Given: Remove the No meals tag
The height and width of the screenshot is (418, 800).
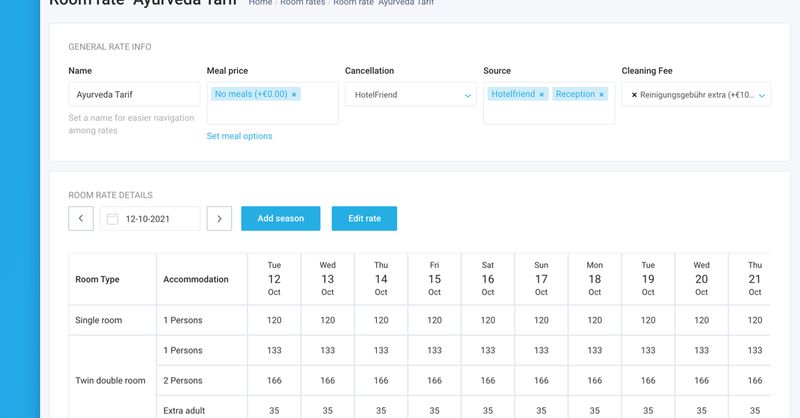Looking at the screenshot, I should pyautogui.click(x=294, y=94).
